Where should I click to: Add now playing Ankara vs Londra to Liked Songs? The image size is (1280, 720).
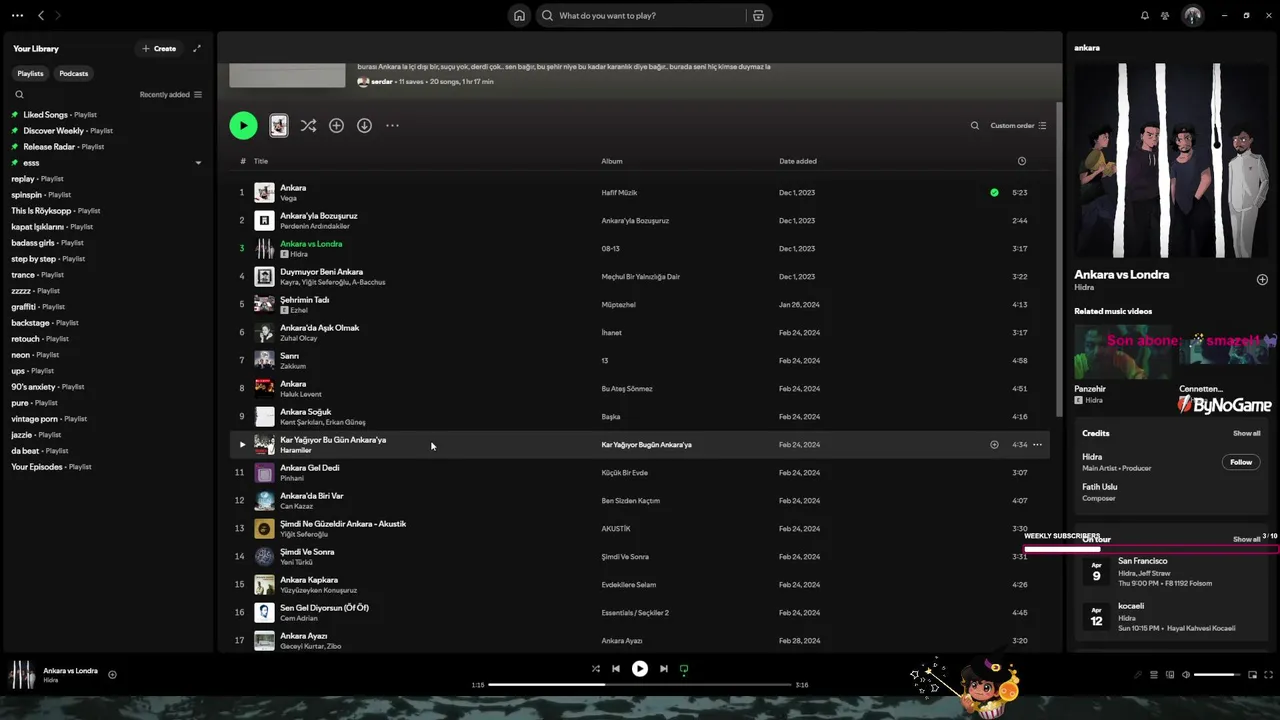click(112, 675)
